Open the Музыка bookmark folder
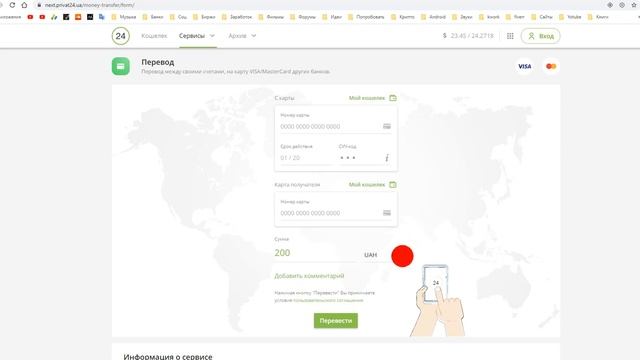The width and height of the screenshot is (640, 360). [x=124, y=17]
